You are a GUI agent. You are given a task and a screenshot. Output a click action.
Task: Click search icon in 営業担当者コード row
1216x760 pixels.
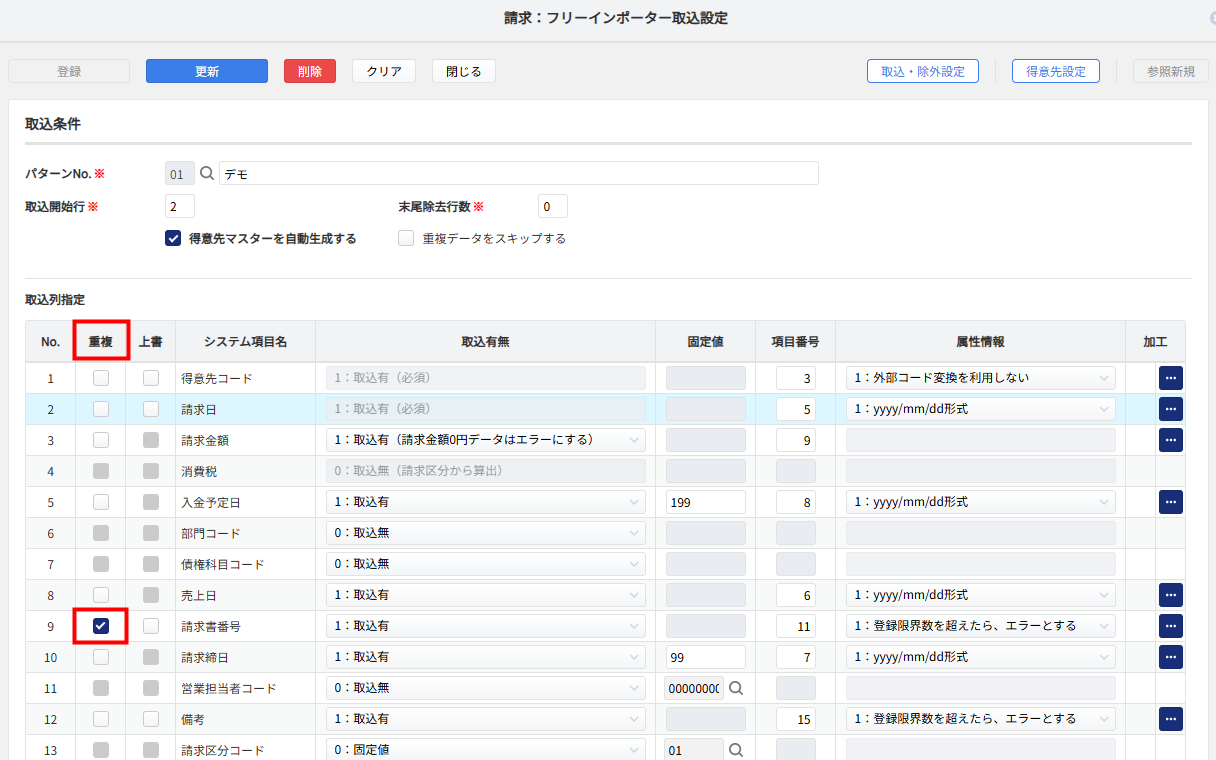tap(736, 688)
